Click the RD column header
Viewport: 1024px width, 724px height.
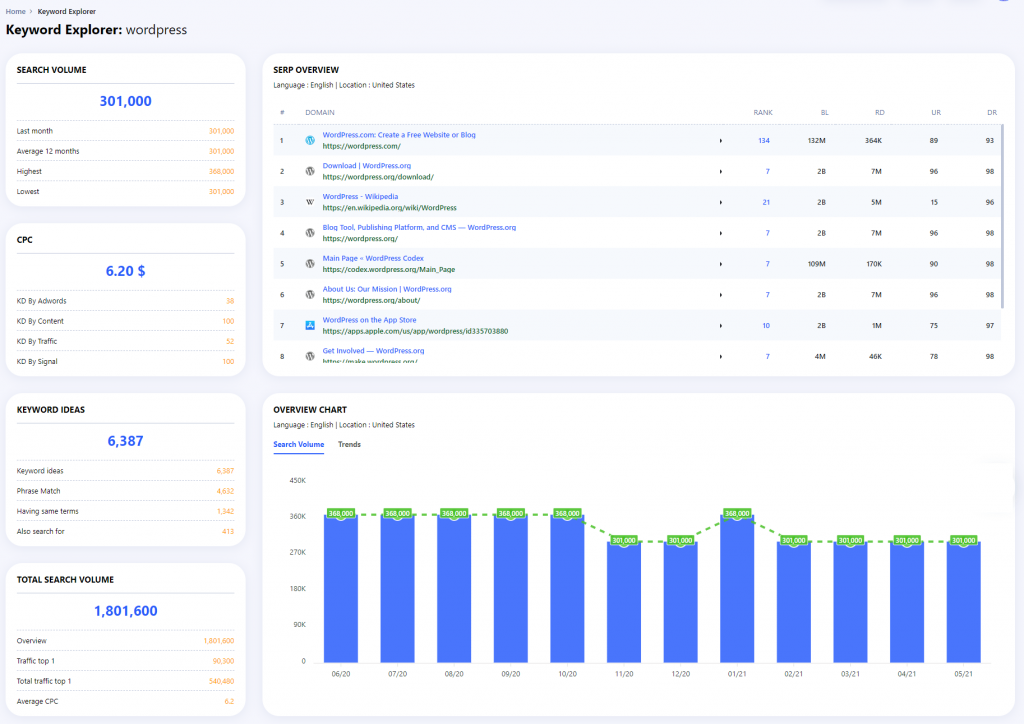point(880,113)
